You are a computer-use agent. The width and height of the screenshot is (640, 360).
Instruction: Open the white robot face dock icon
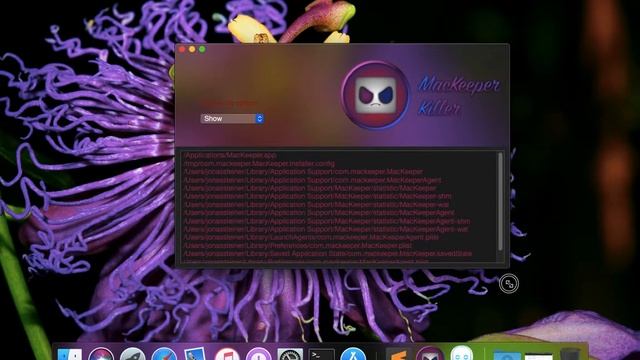pyautogui.click(x=461, y=353)
